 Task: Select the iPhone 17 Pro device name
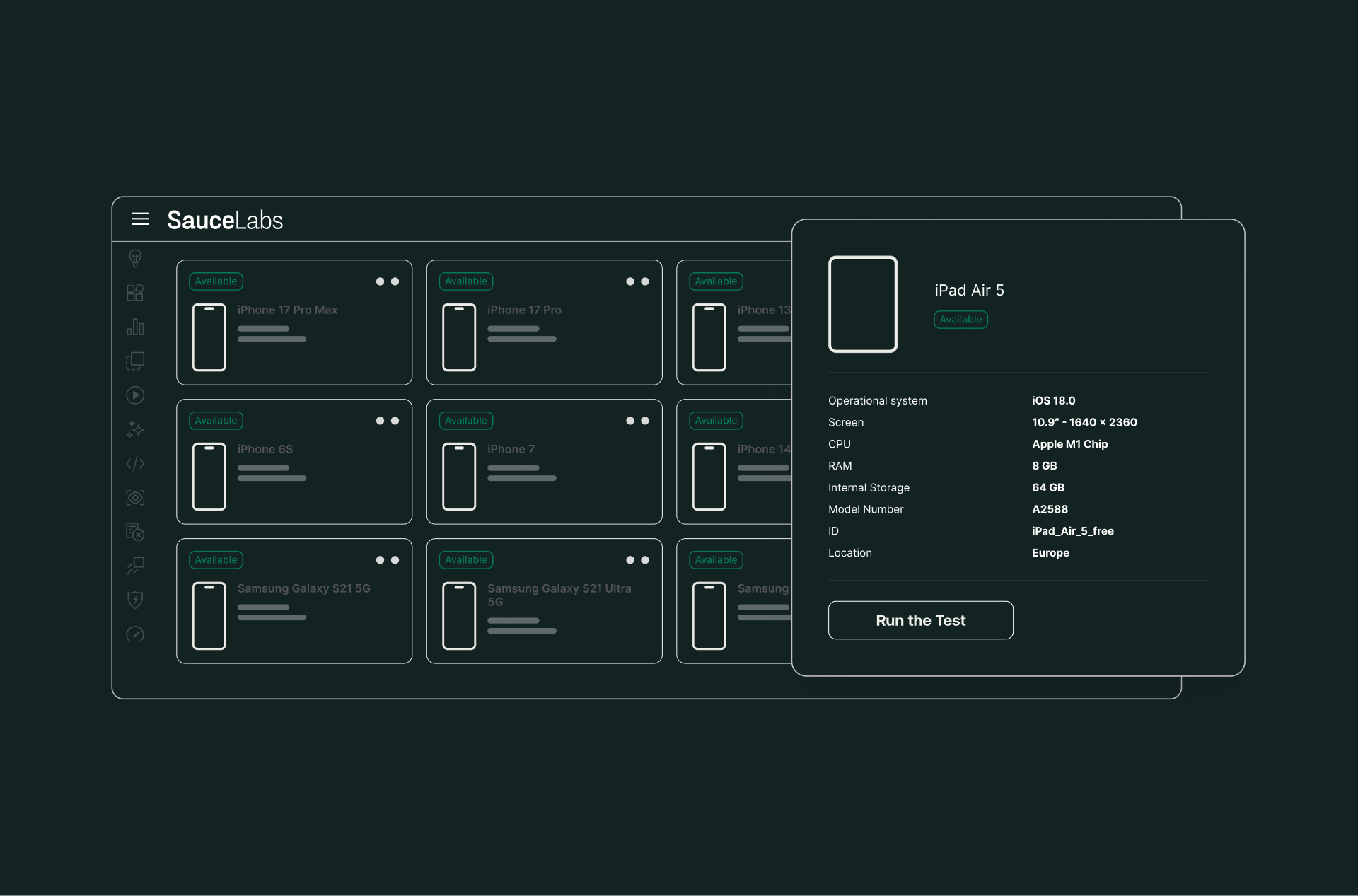point(524,310)
